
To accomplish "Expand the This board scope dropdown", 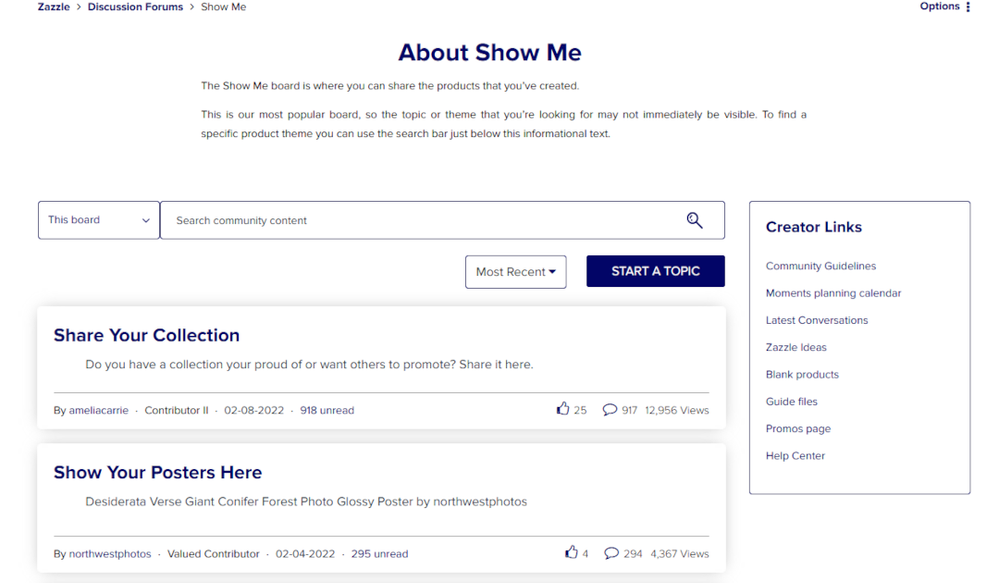I will pos(98,220).
